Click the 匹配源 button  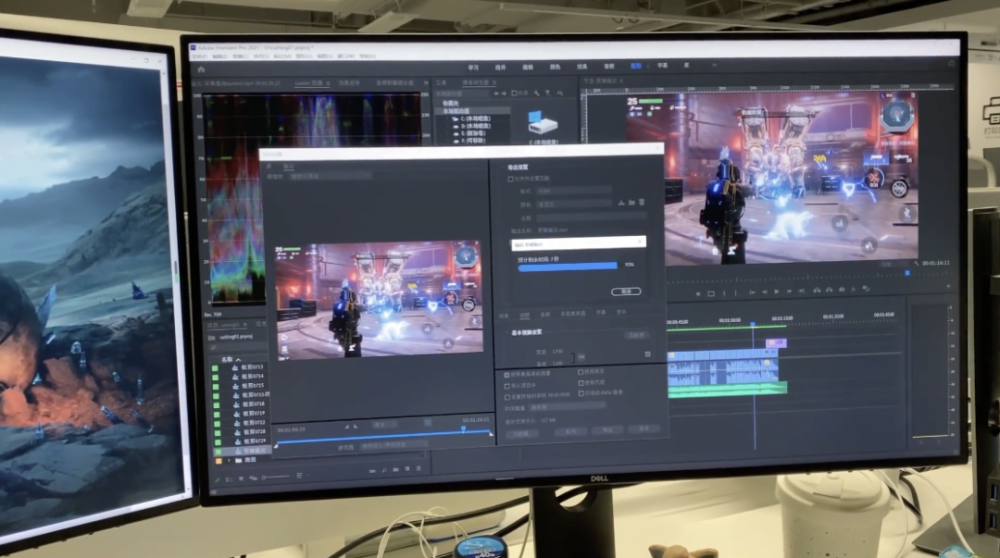tap(636, 335)
